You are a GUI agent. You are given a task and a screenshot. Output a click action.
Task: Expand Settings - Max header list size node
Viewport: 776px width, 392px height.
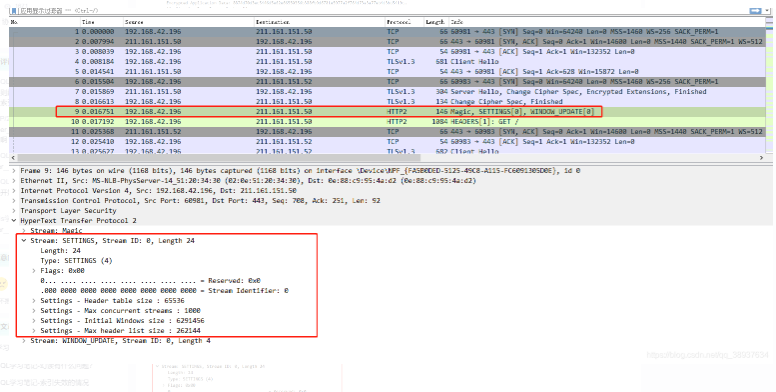coord(34,331)
